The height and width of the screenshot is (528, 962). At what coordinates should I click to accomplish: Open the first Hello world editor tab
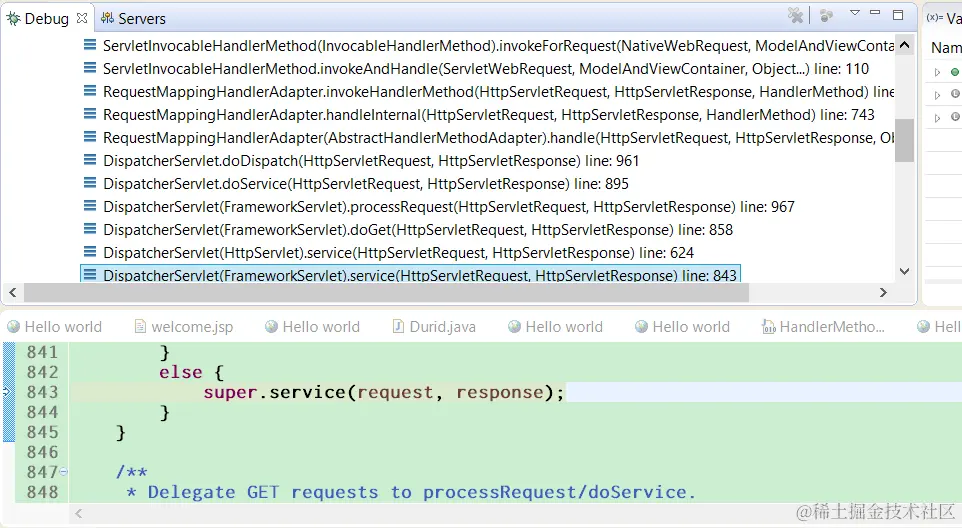point(55,327)
